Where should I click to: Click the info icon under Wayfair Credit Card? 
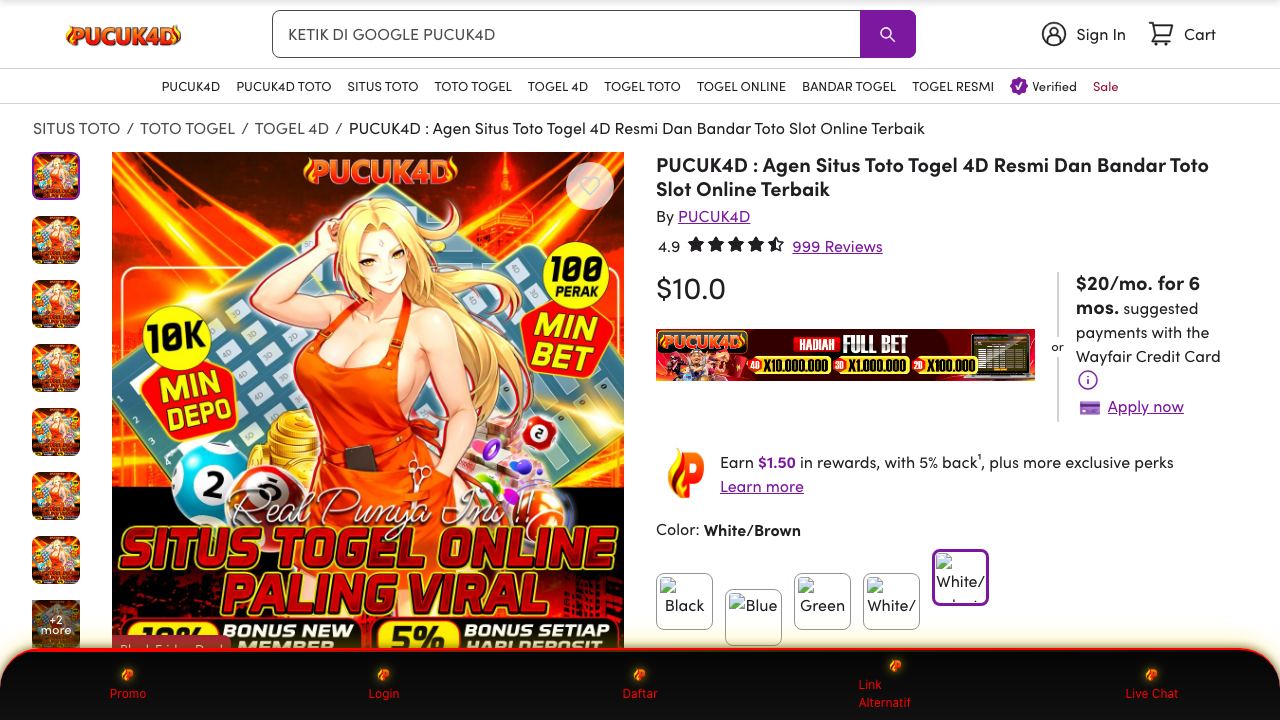point(1087,380)
